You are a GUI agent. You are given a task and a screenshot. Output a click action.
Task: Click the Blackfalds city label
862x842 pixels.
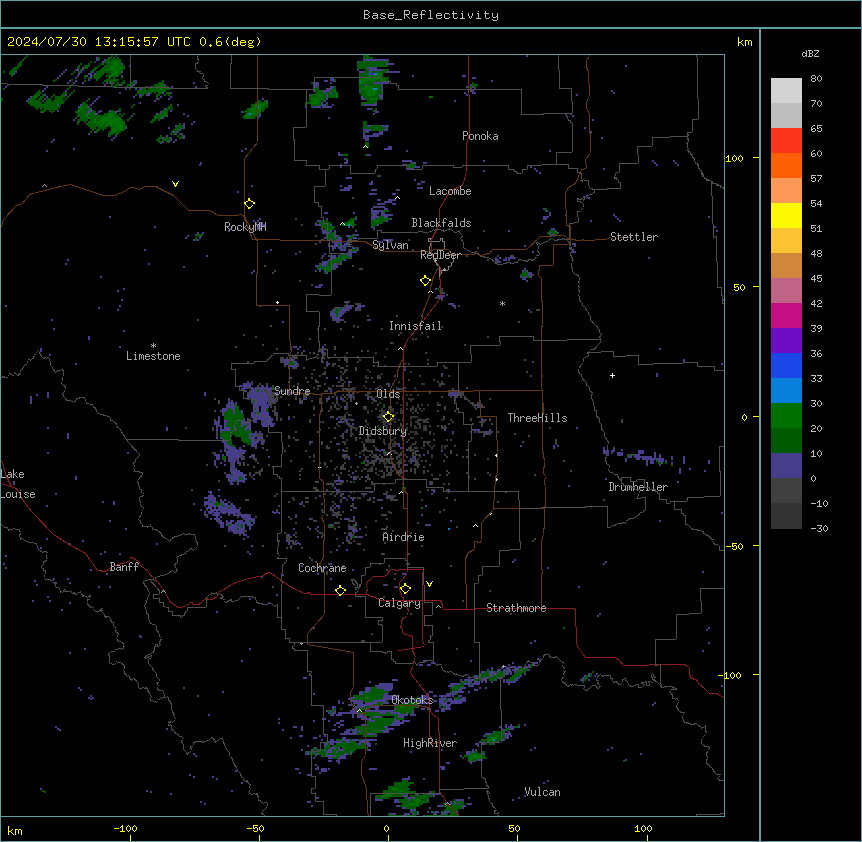[x=441, y=223]
